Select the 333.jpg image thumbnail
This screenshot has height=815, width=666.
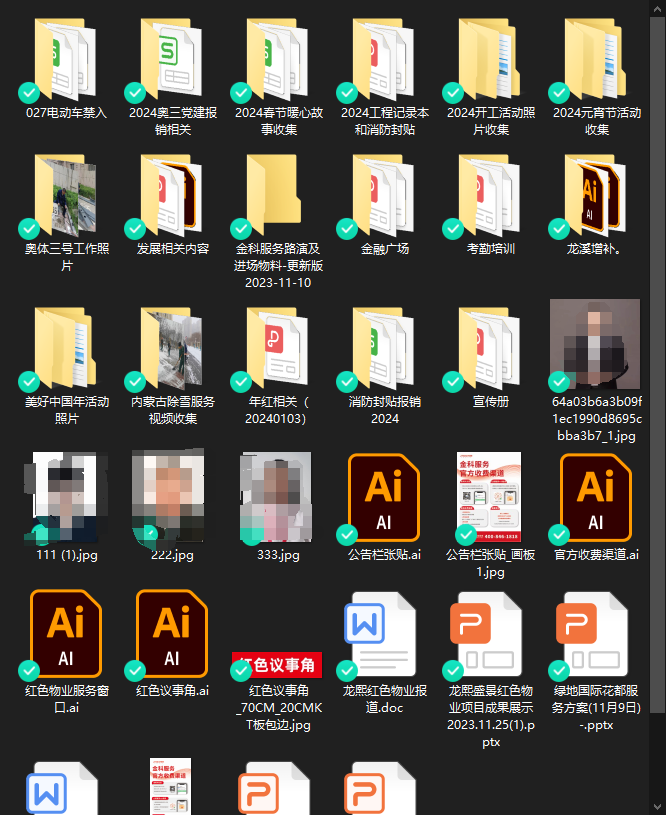[x=278, y=495]
